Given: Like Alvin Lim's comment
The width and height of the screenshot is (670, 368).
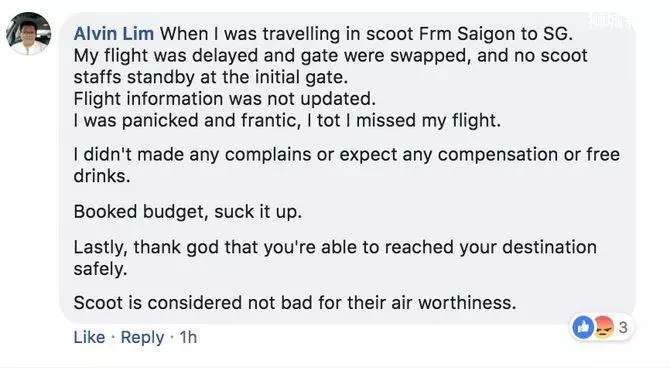Looking at the screenshot, I should [x=89, y=337].
